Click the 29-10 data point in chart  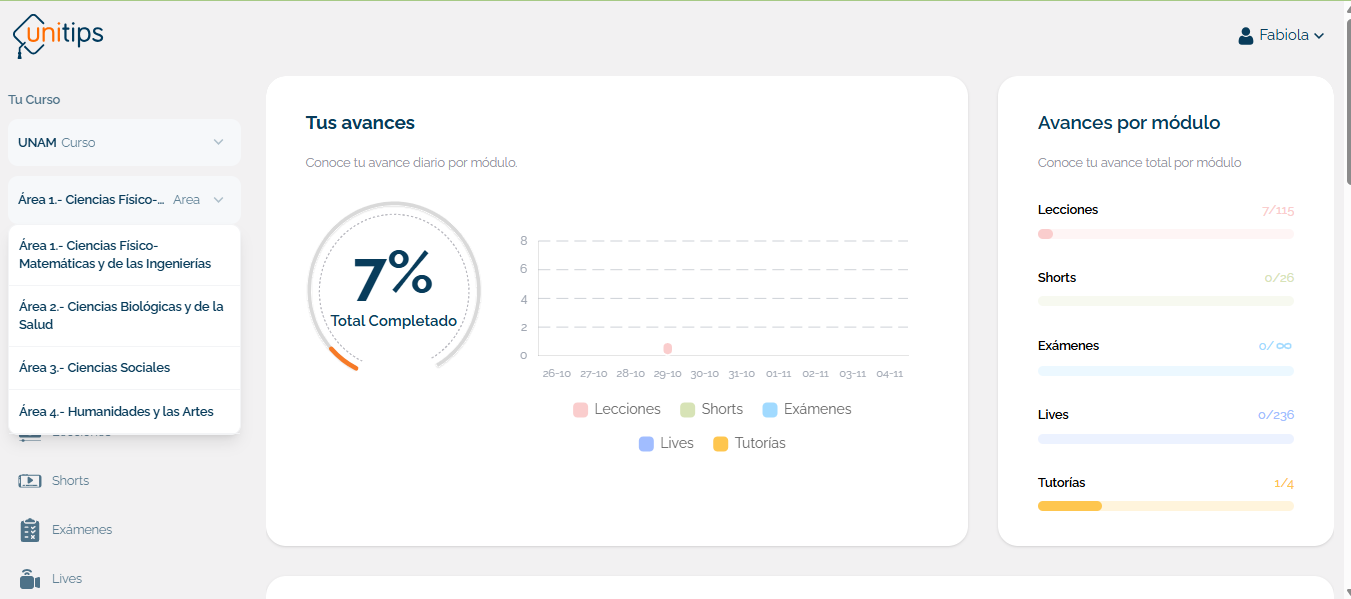pyautogui.click(x=667, y=349)
